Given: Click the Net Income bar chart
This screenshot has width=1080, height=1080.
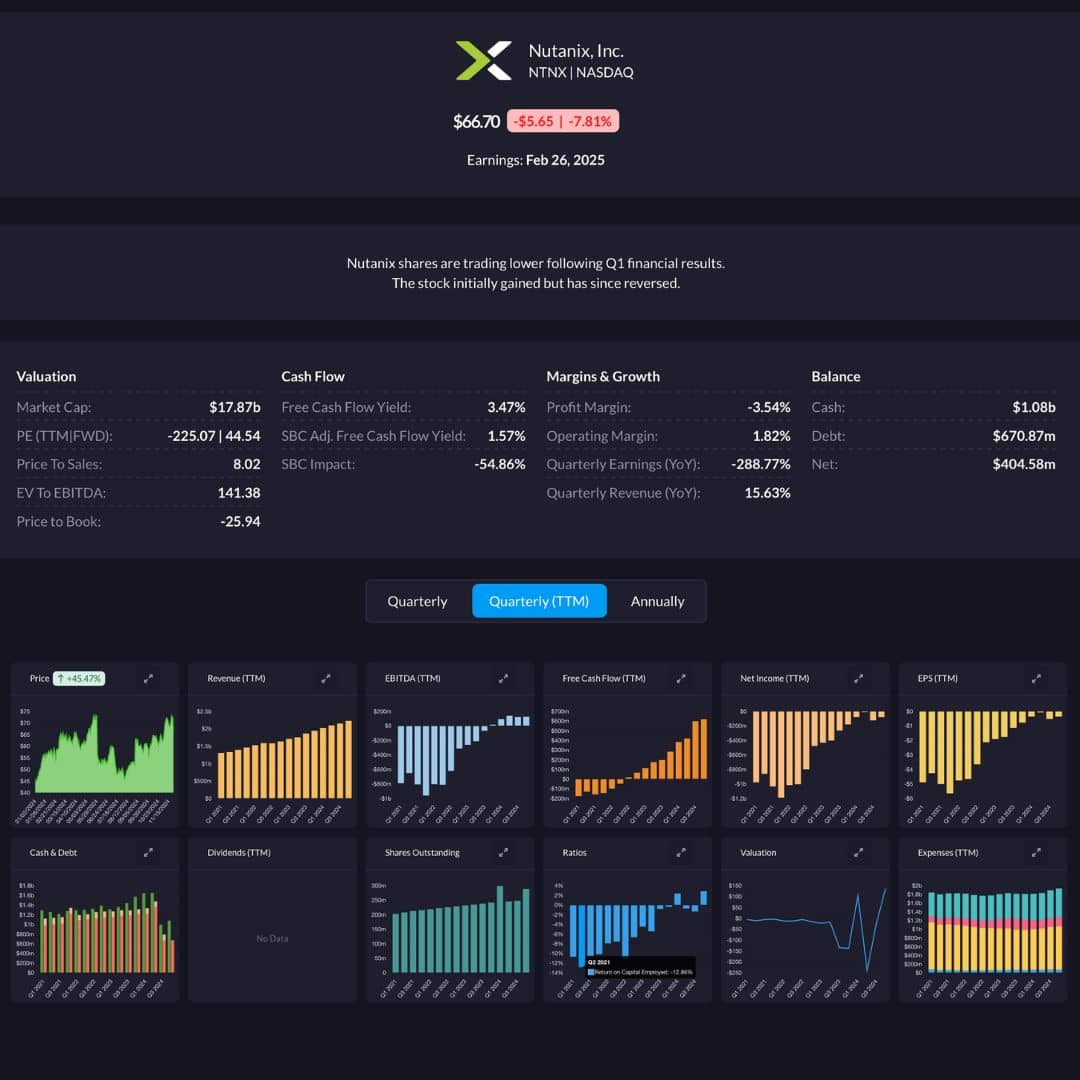Looking at the screenshot, I should [818, 754].
